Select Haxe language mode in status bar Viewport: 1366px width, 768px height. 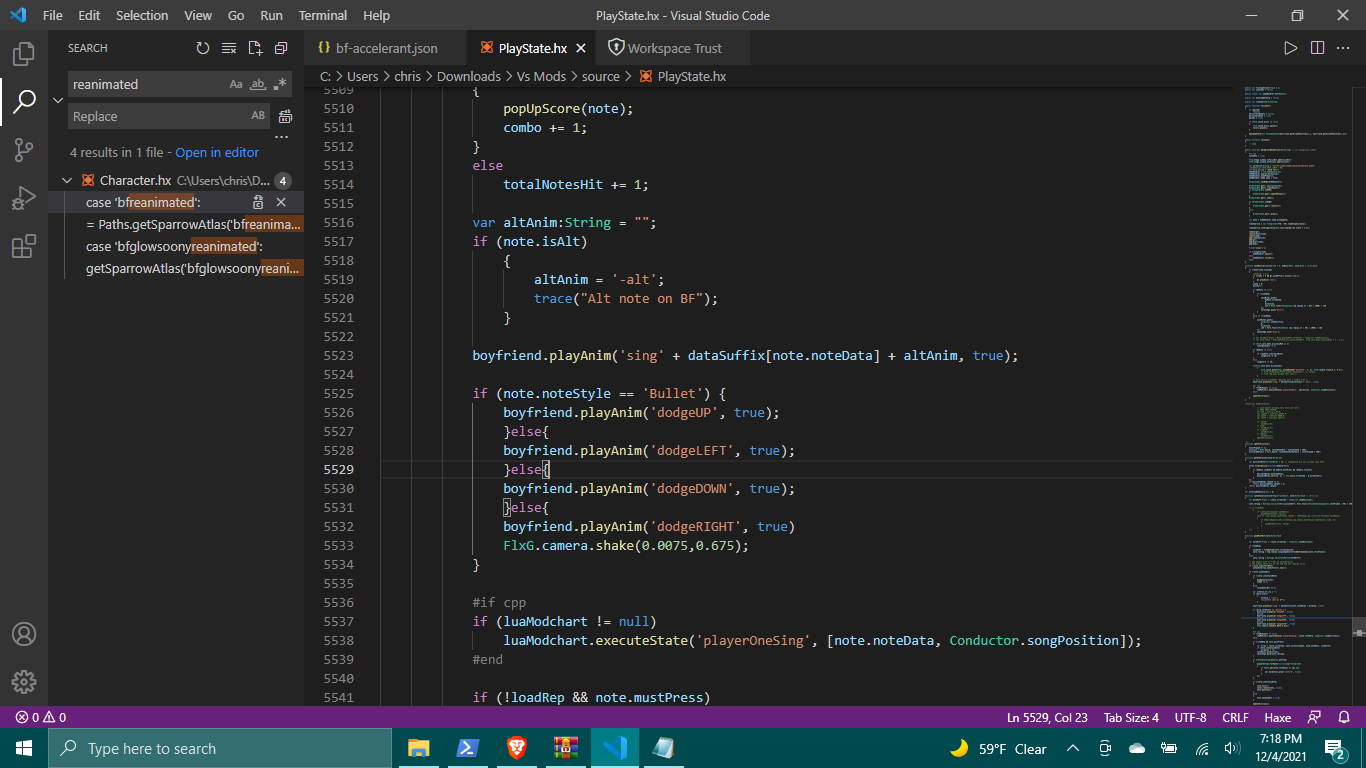pos(1278,717)
